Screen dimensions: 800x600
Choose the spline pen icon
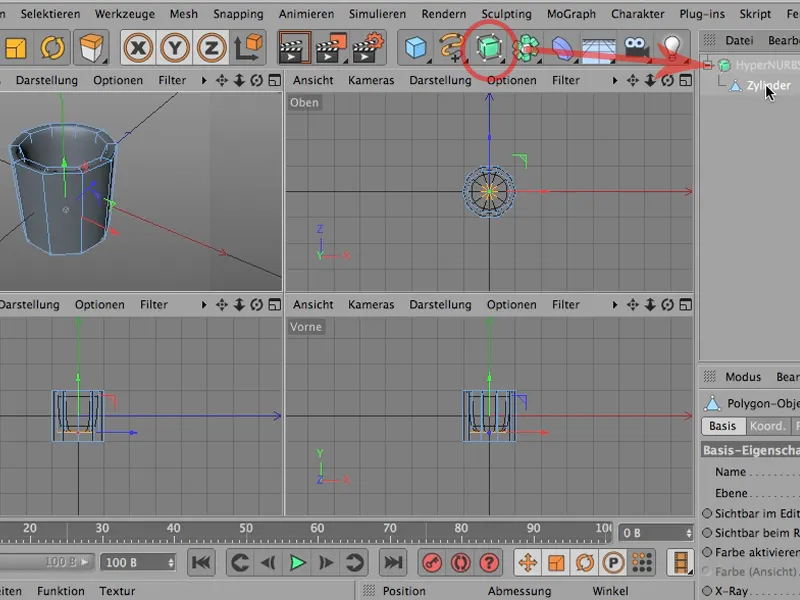[452, 47]
